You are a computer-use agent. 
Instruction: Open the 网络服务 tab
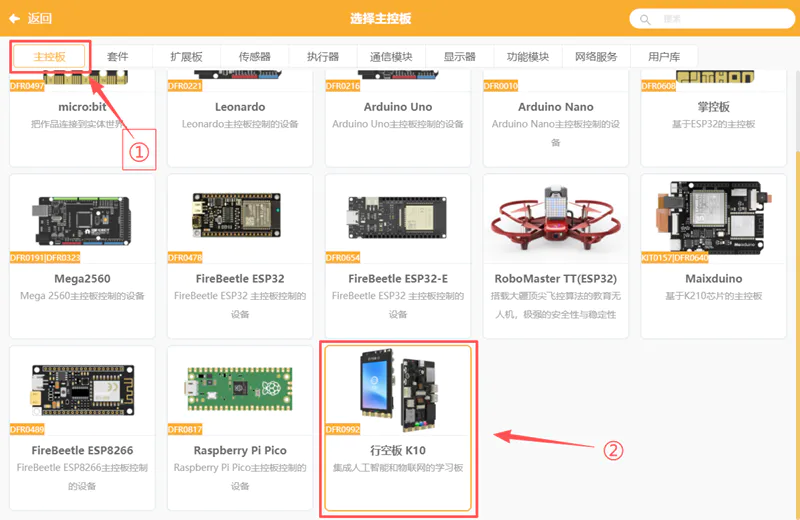click(596, 57)
